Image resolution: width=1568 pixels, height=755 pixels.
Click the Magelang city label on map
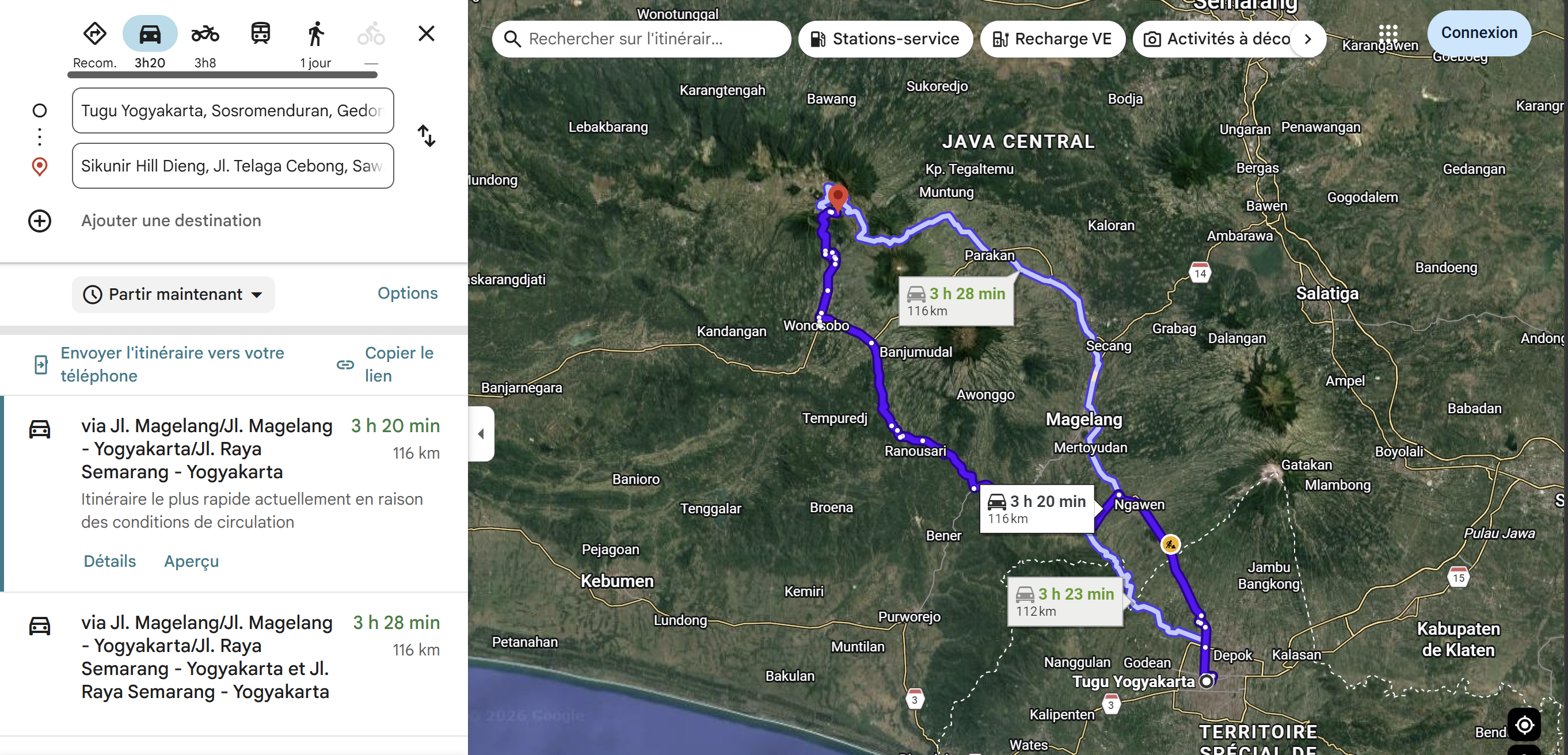1083,419
